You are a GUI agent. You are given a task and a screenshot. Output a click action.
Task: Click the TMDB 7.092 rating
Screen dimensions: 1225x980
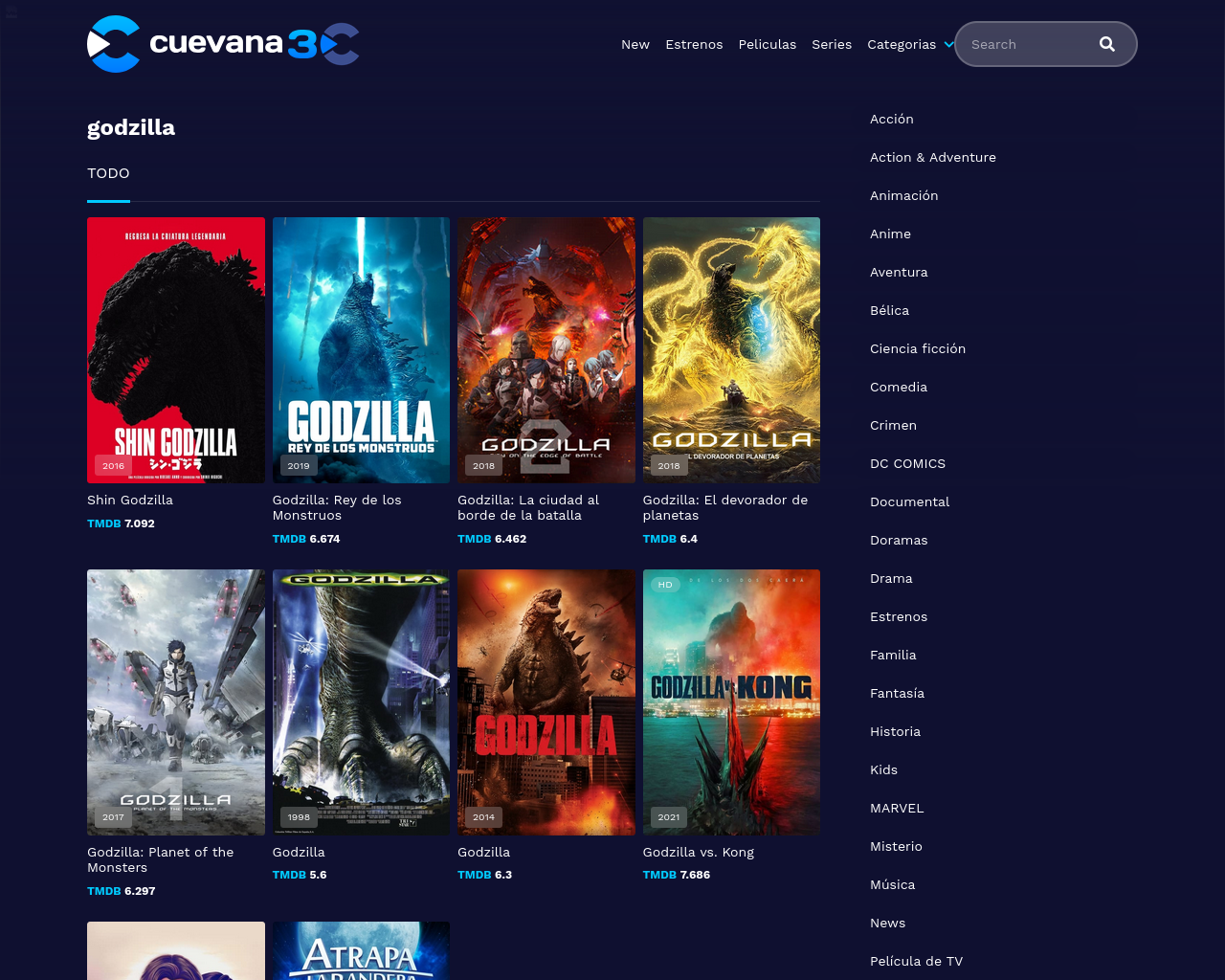121,523
